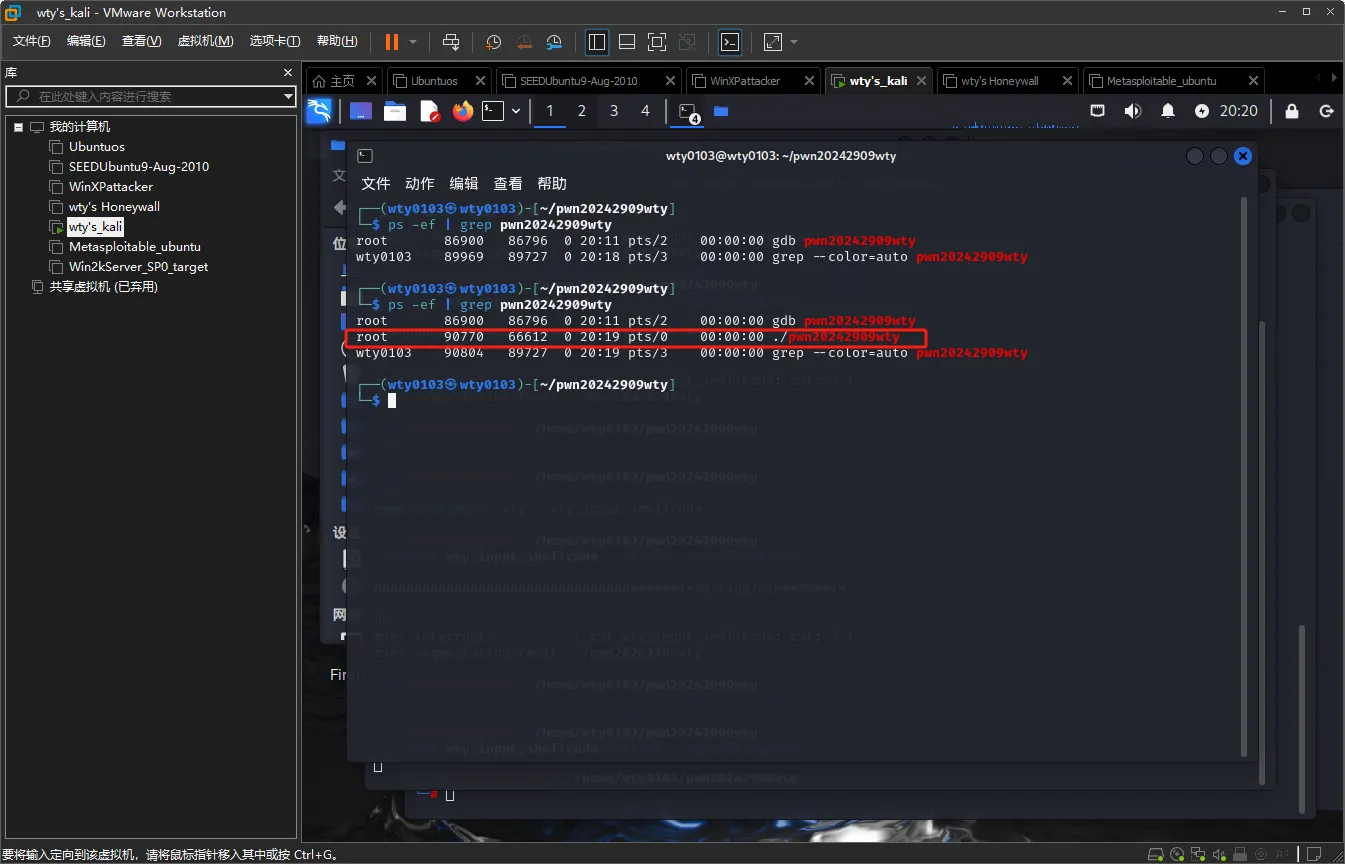This screenshot has height=864, width=1345.
Task: Click the terminal window scrollbar
Action: pyautogui.click(x=1244, y=475)
